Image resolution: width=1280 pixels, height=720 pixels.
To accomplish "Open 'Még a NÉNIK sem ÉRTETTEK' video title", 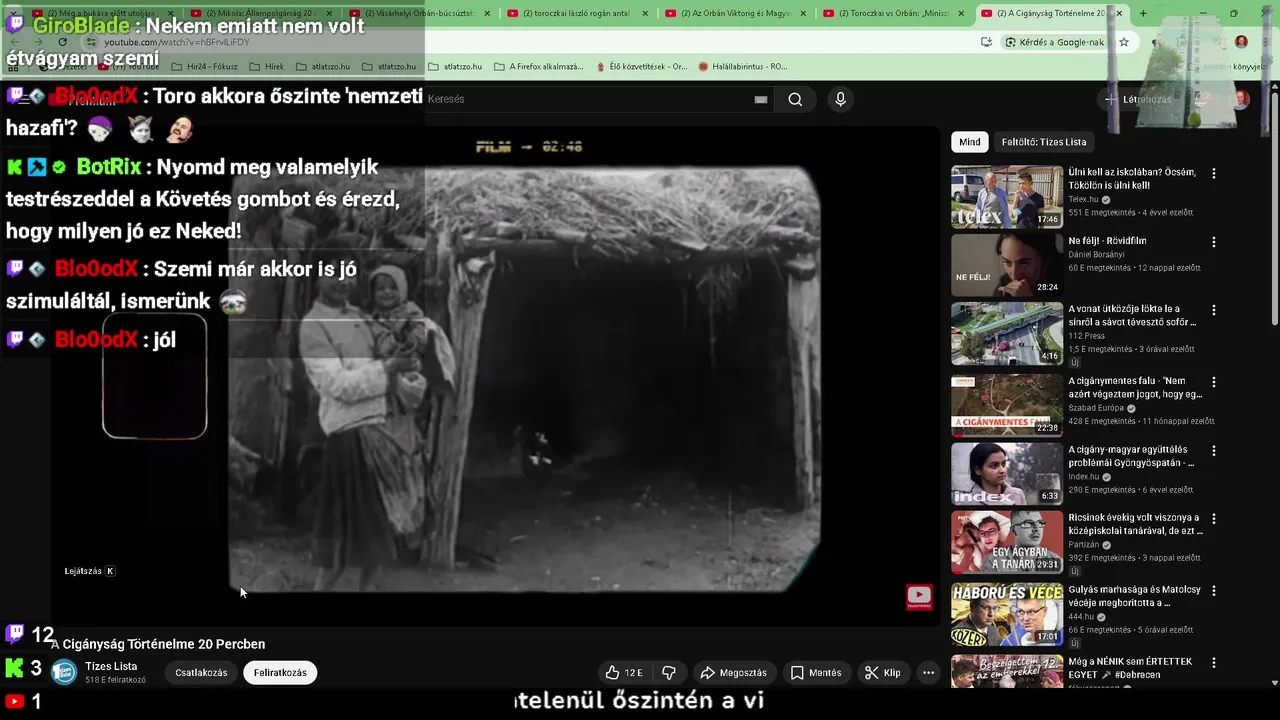I will point(1130,668).
